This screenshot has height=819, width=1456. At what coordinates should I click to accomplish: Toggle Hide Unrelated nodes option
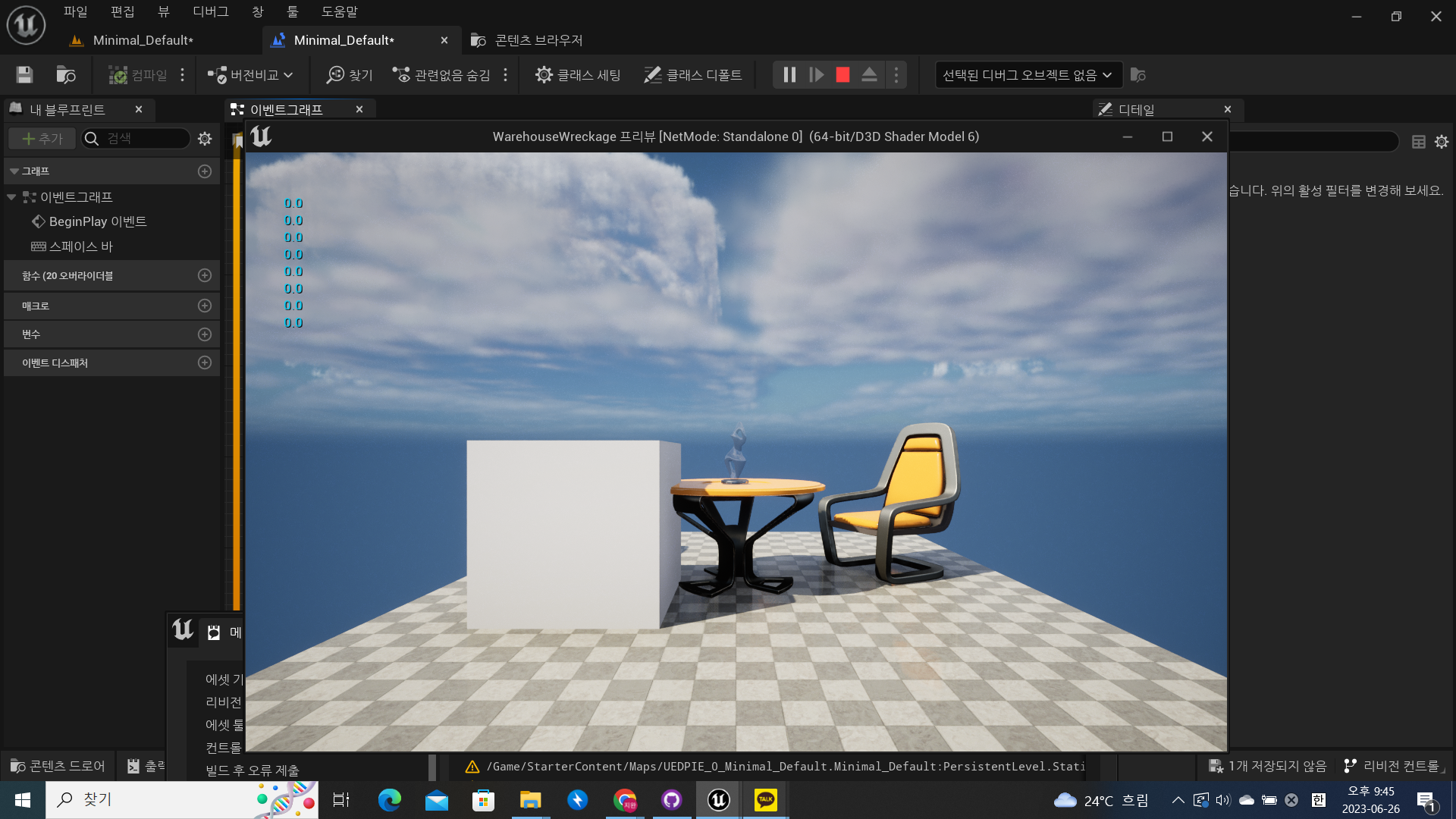(441, 74)
